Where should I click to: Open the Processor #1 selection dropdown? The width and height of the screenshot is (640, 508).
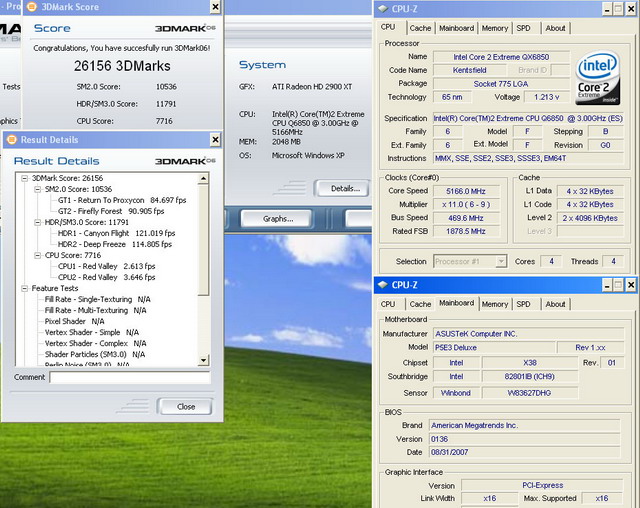click(470, 261)
